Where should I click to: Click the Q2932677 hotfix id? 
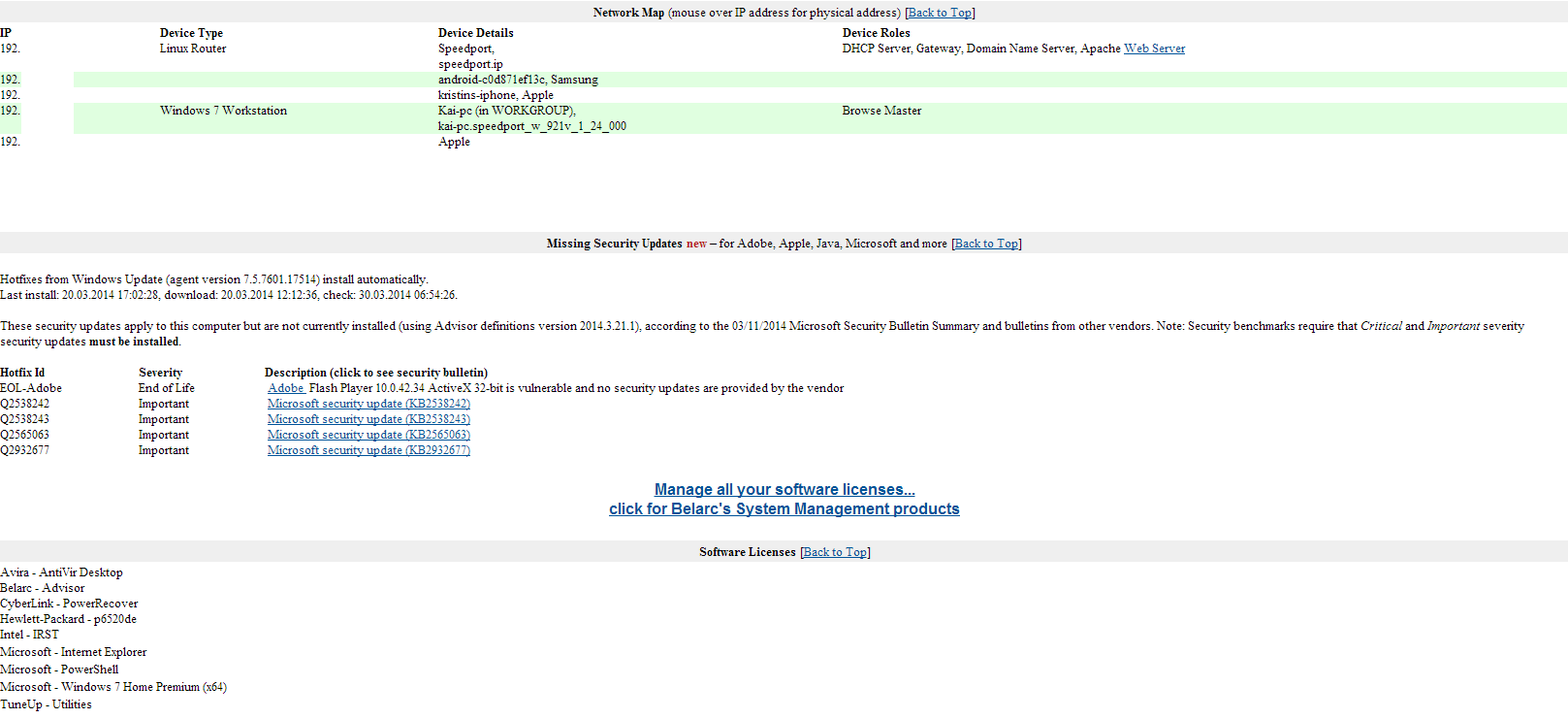(x=24, y=450)
